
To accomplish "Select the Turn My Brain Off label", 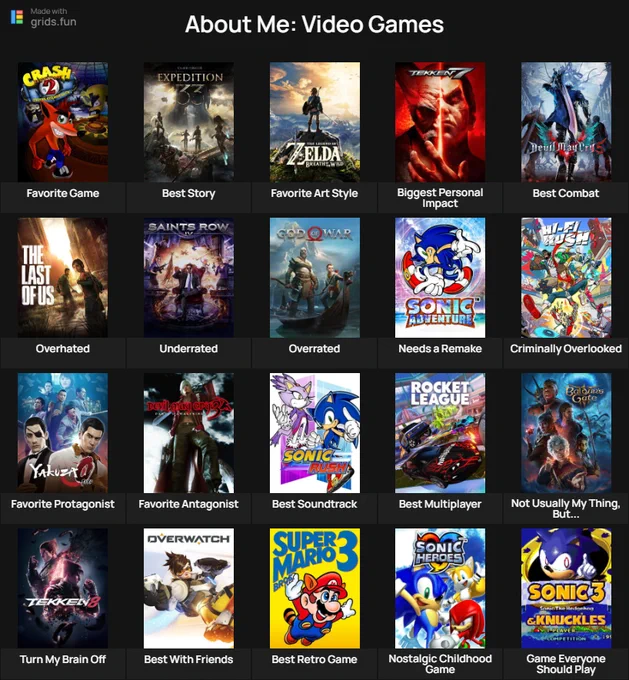I will coord(63,659).
